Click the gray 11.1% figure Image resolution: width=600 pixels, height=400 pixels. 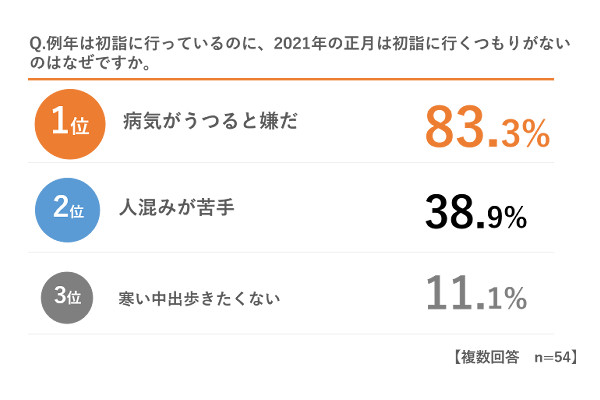pyautogui.click(x=476, y=293)
